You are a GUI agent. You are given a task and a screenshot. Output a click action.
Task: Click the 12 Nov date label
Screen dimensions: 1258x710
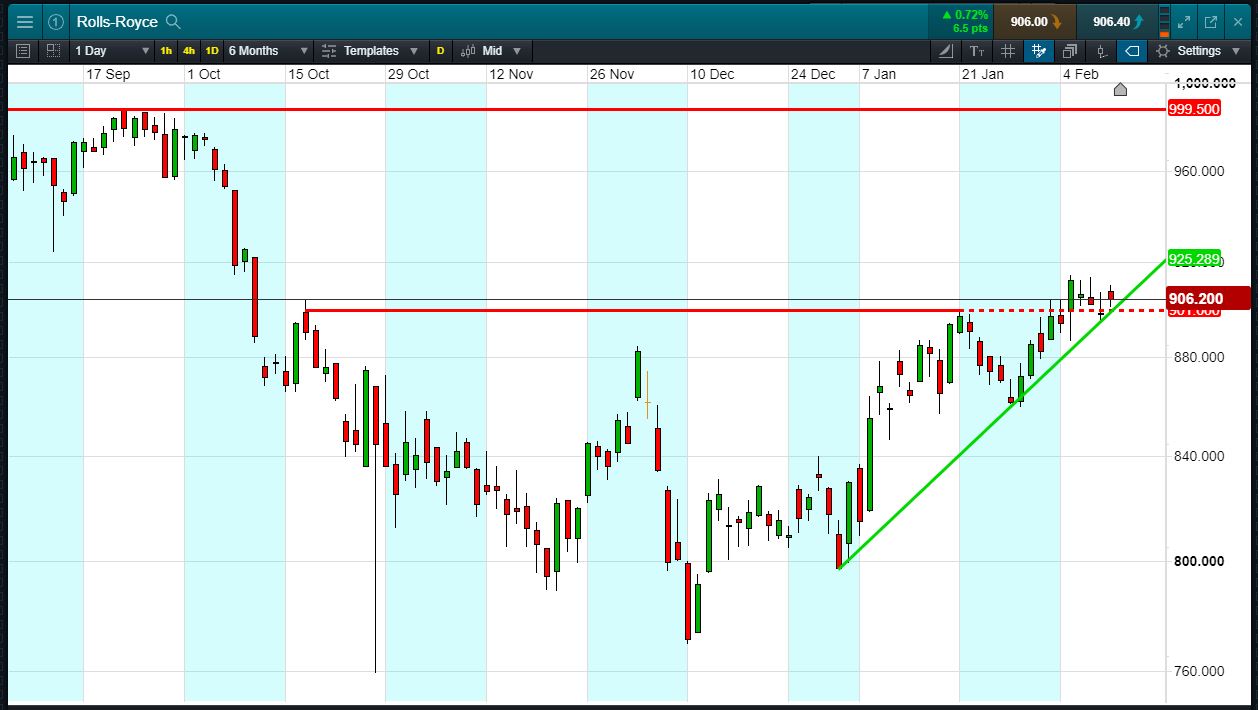[511, 74]
